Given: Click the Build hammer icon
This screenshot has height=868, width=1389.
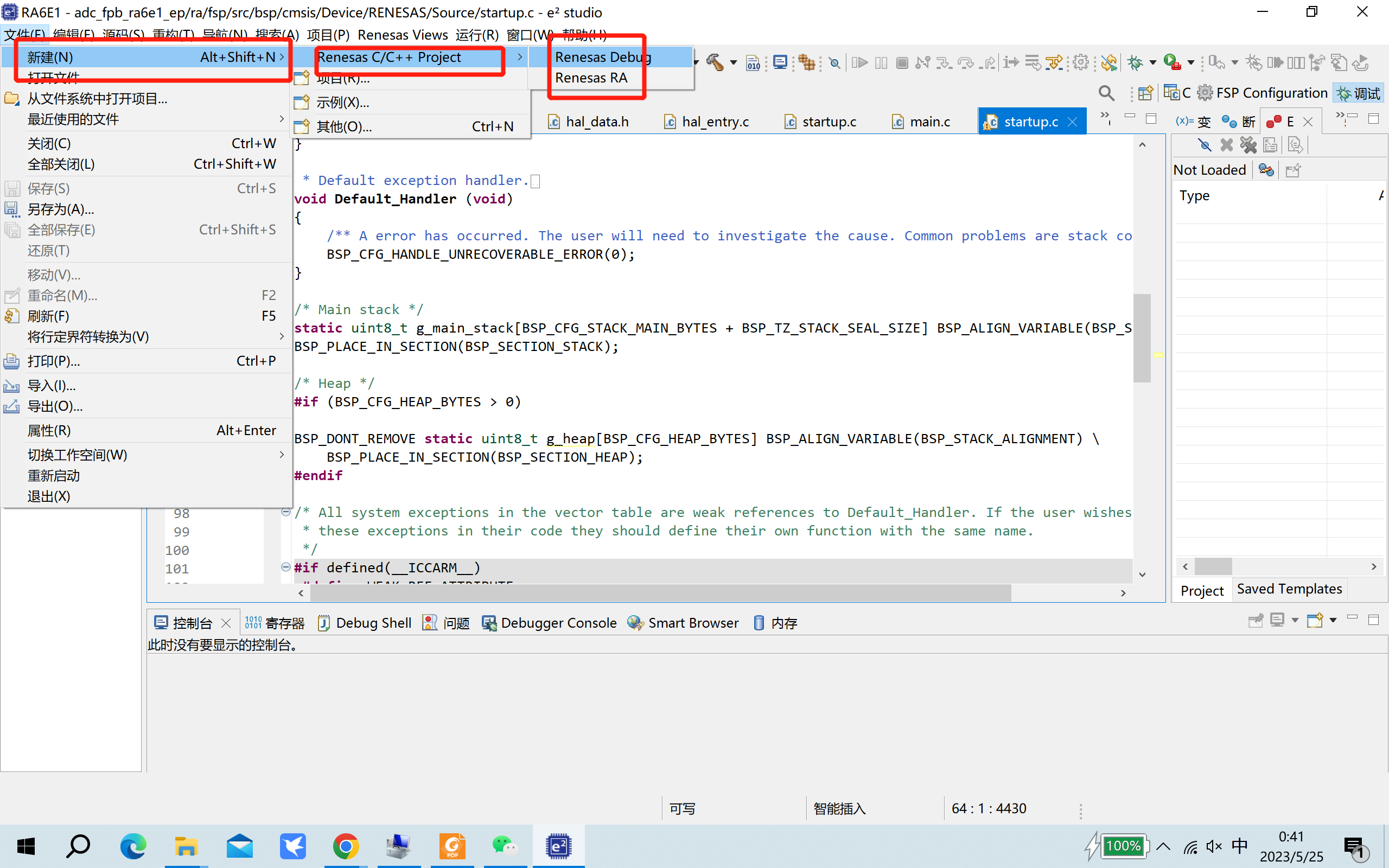Looking at the screenshot, I should click(715, 62).
